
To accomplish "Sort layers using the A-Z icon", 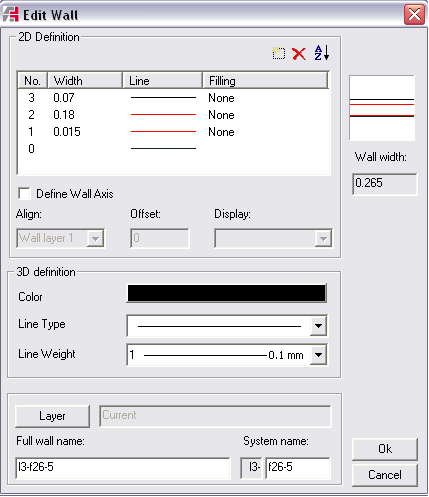I will click(x=322, y=53).
